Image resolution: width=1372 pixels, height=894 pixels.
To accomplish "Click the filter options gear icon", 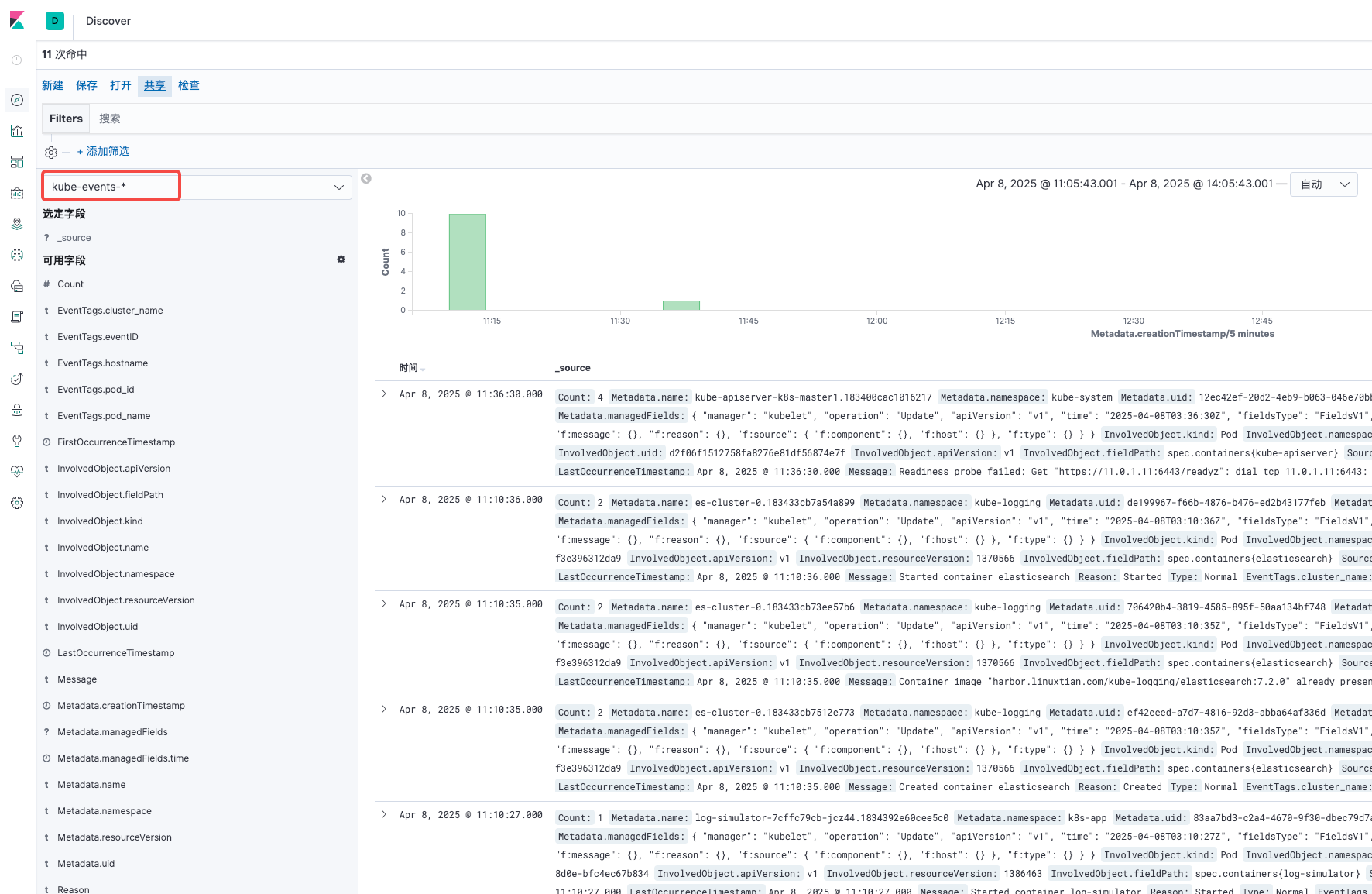I will [51, 153].
